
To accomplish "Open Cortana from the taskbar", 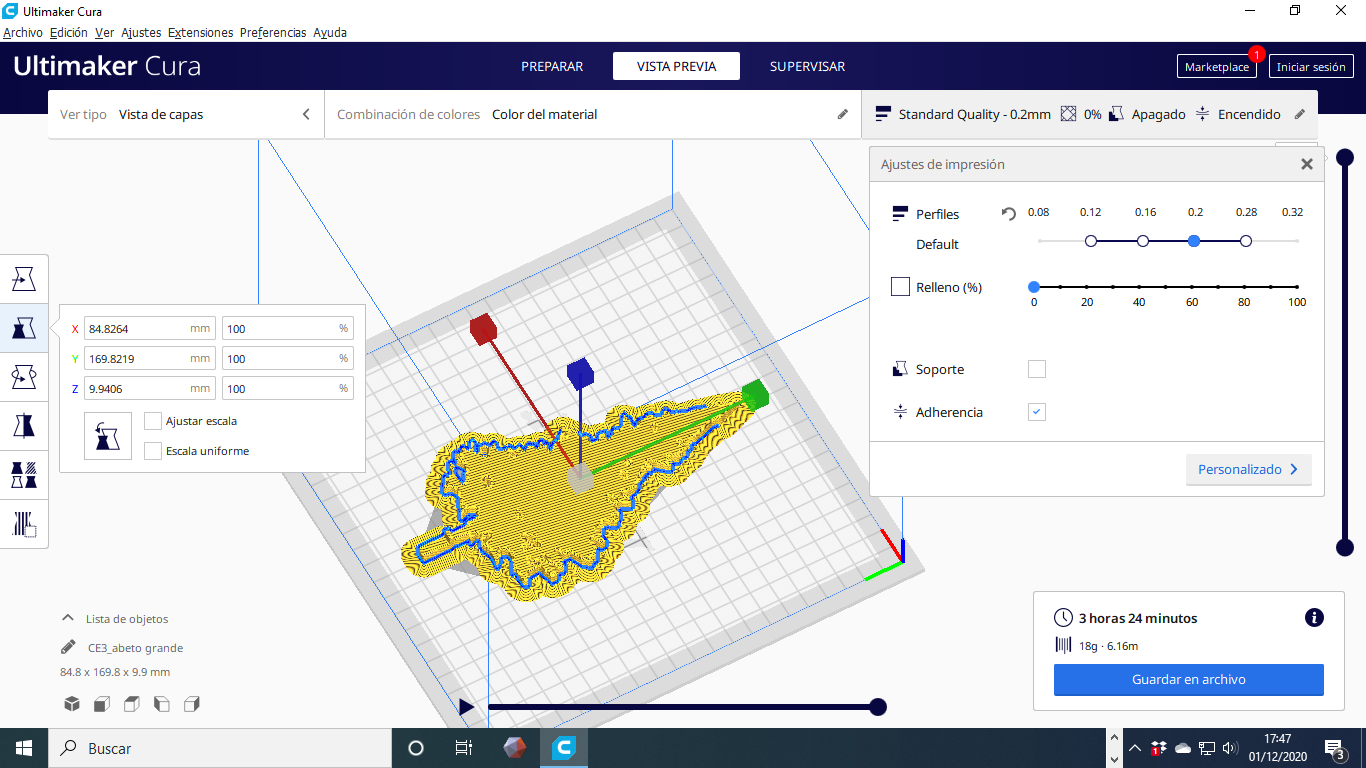I will (416, 748).
